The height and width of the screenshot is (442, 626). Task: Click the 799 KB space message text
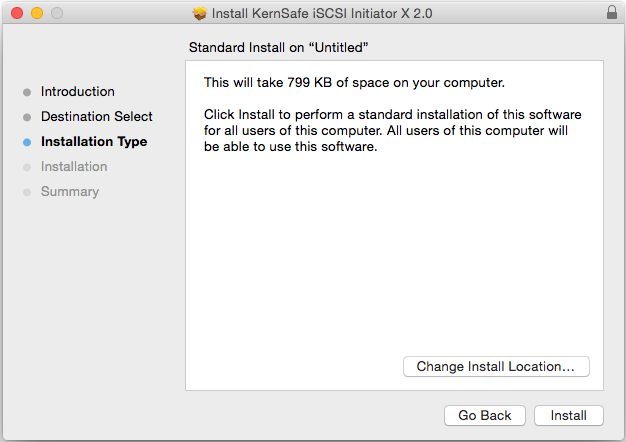point(354,83)
